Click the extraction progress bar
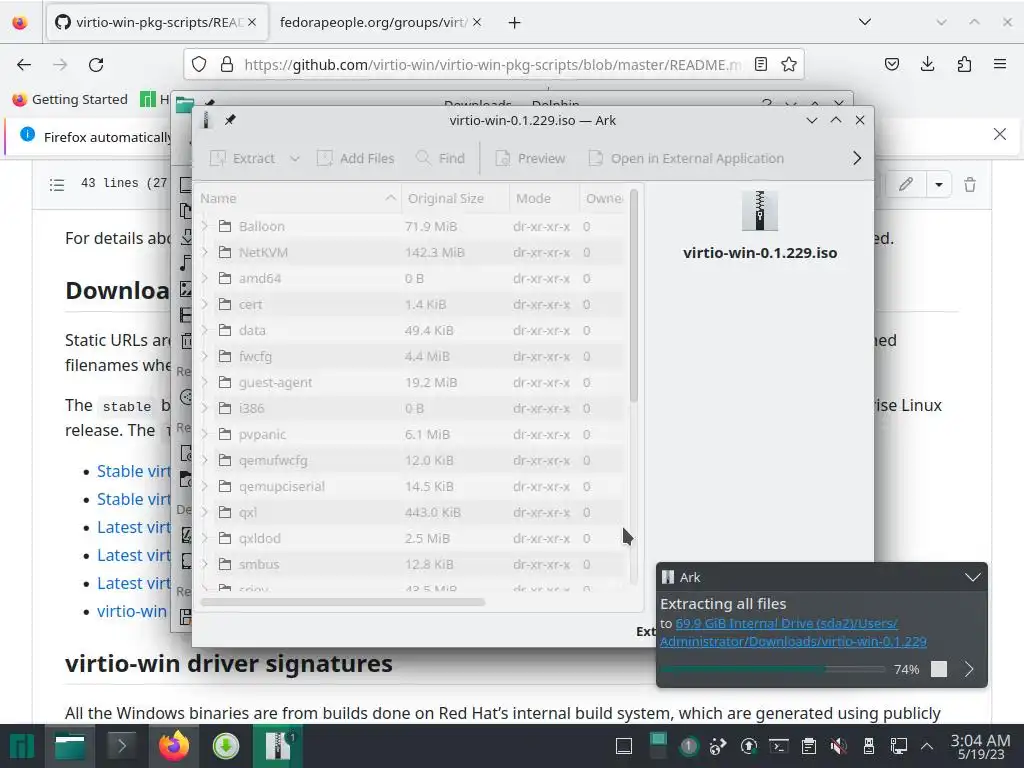This screenshot has height=768, width=1024. pyautogui.click(x=773, y=669)
